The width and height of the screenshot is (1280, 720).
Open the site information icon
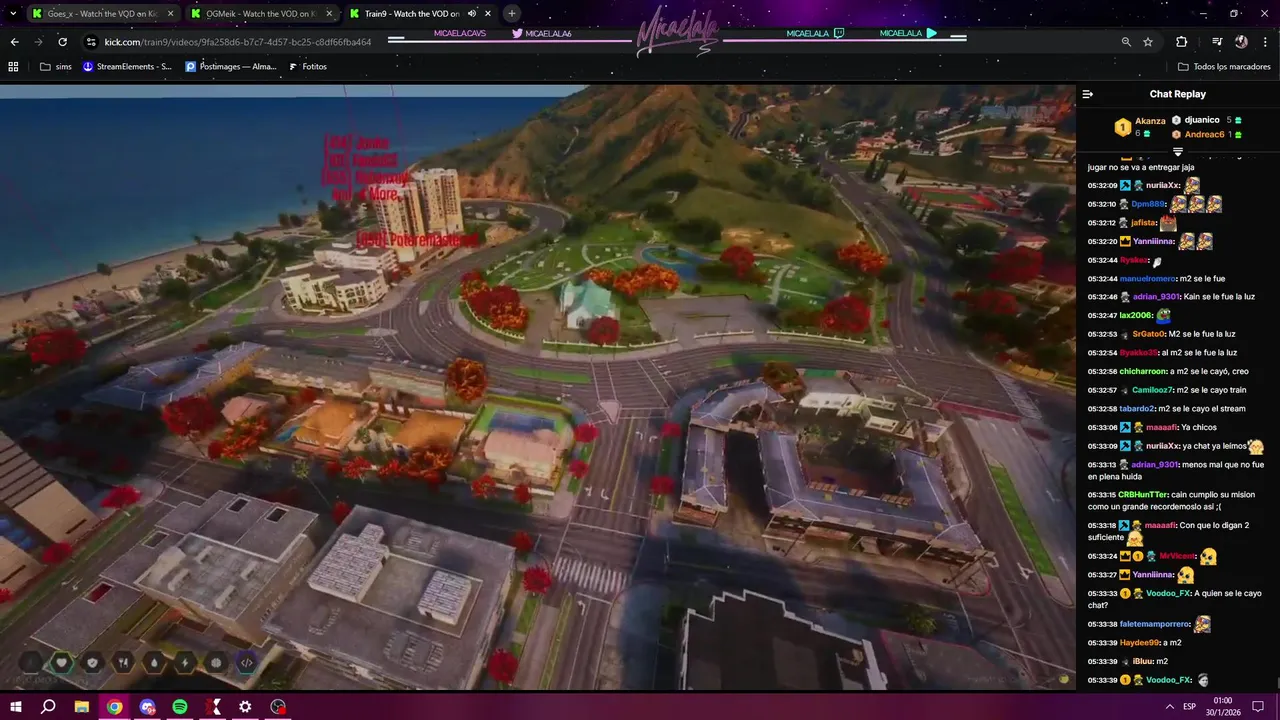click(x=91, y=42)
